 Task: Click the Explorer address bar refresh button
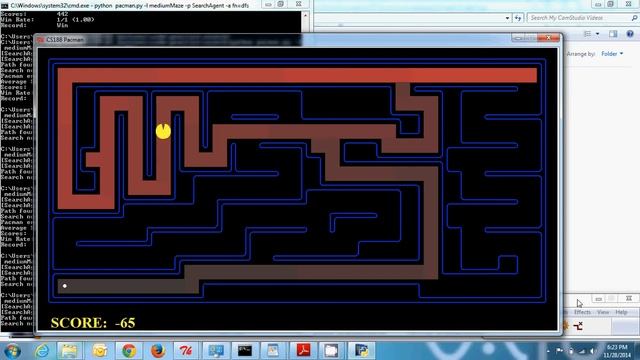click(518, 18)
